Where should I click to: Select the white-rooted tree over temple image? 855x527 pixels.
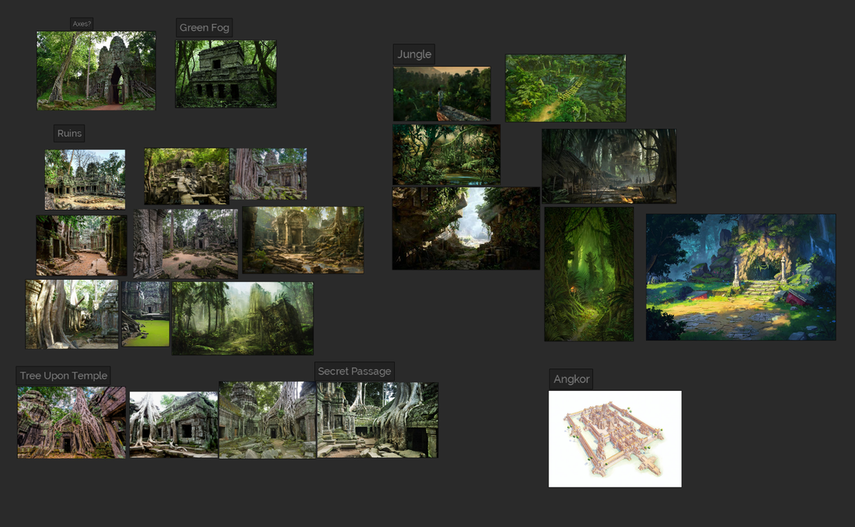173,424
